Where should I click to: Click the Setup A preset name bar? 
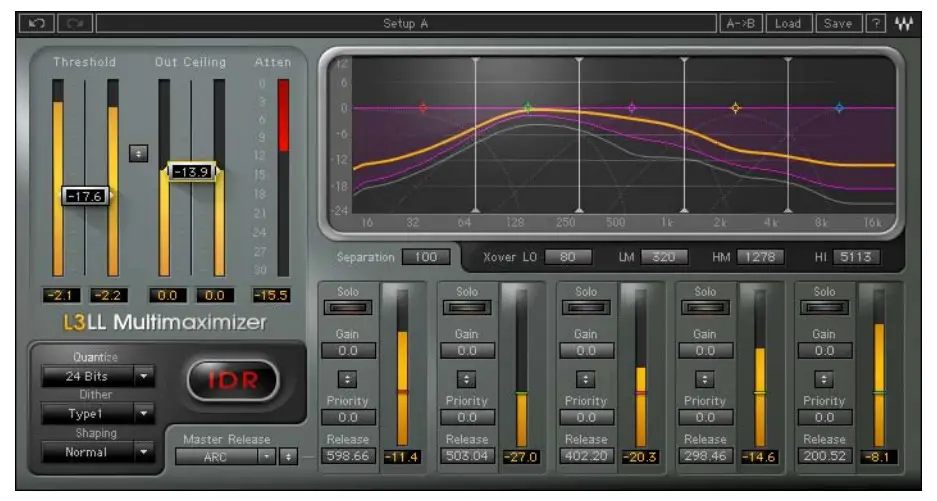(x=406, y=24)
